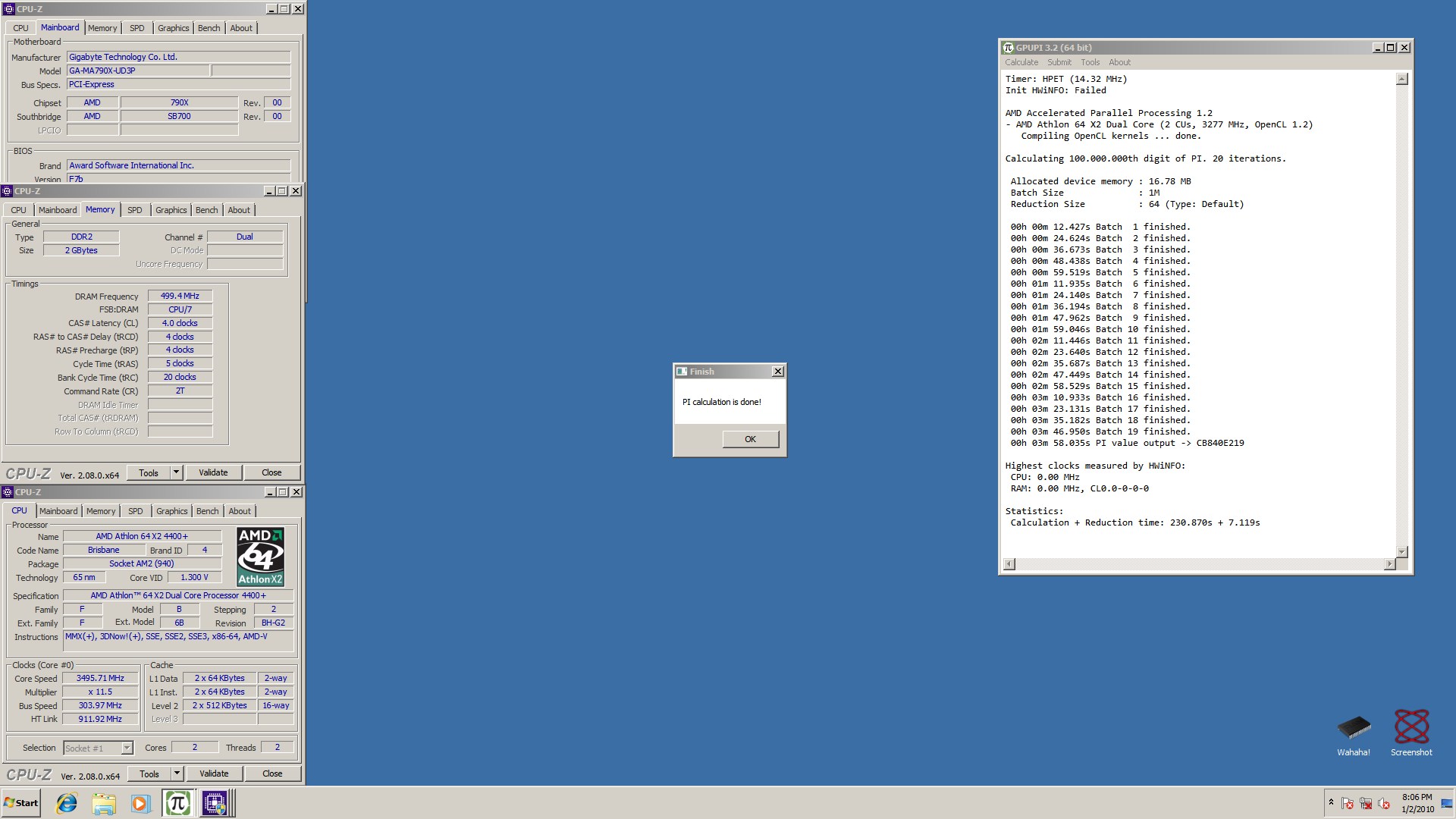Open SPD tab in middle CPU-Z window

pos(135,210)
